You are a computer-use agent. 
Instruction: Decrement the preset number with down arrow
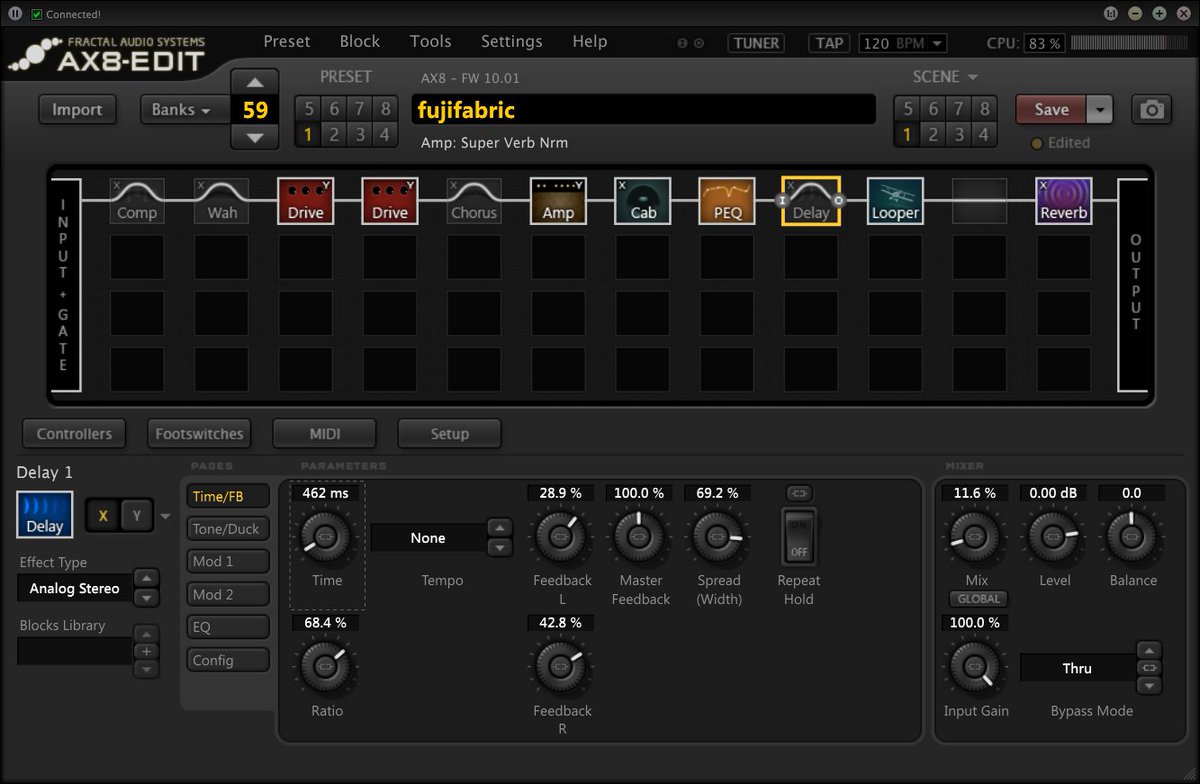[x=255, y=137]
